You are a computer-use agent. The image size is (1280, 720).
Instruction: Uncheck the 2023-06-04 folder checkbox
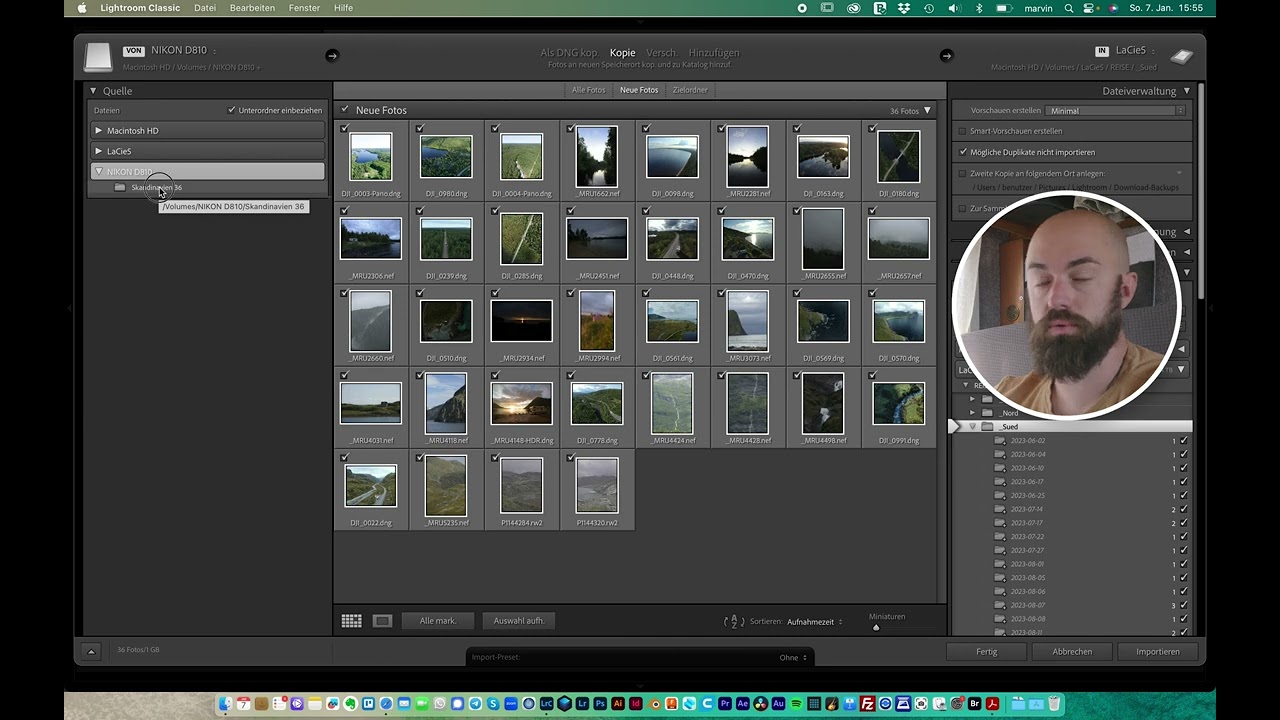tap(1184, 454)
